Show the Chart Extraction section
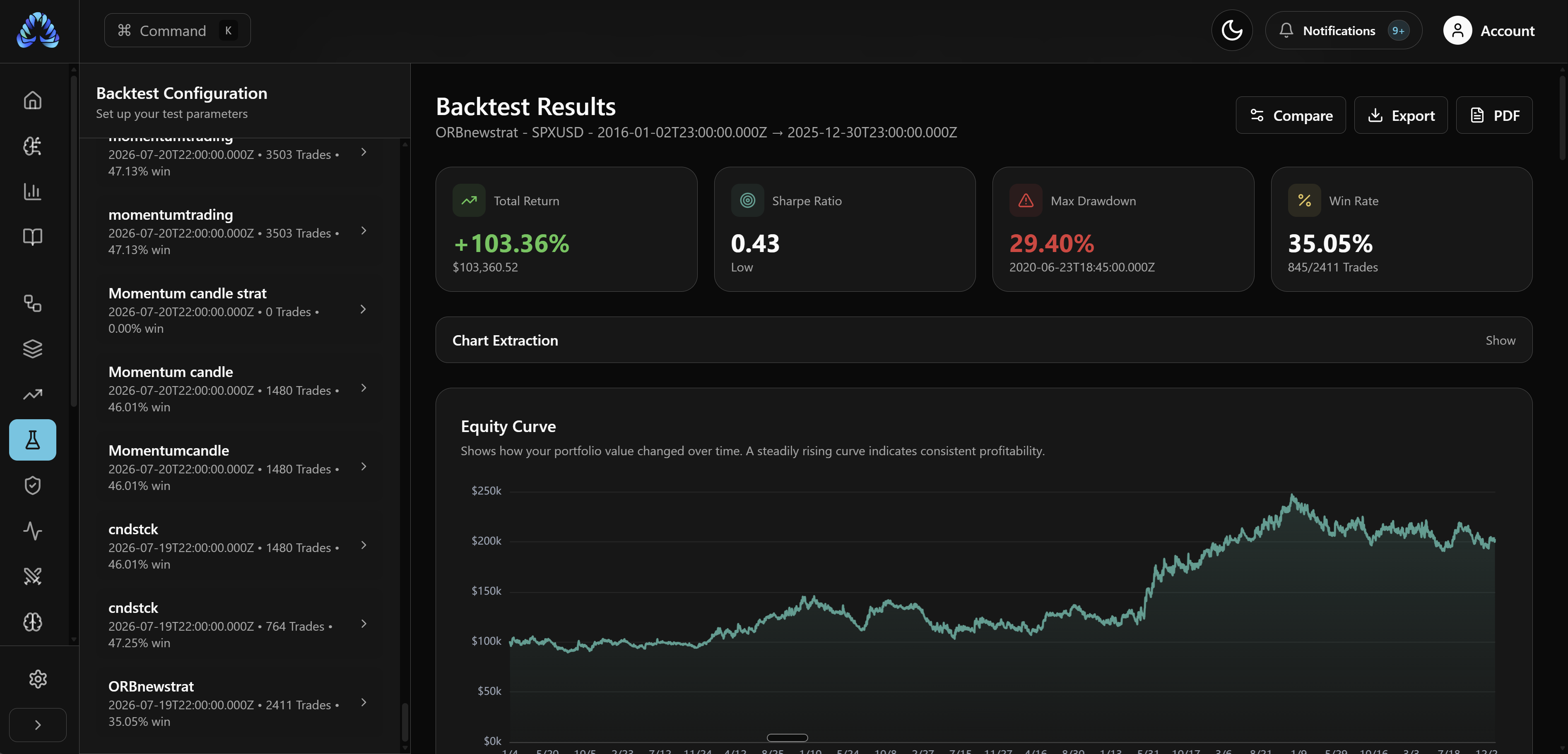Viewport: 1568px width, 754px height. click(x=1500, y=340)
